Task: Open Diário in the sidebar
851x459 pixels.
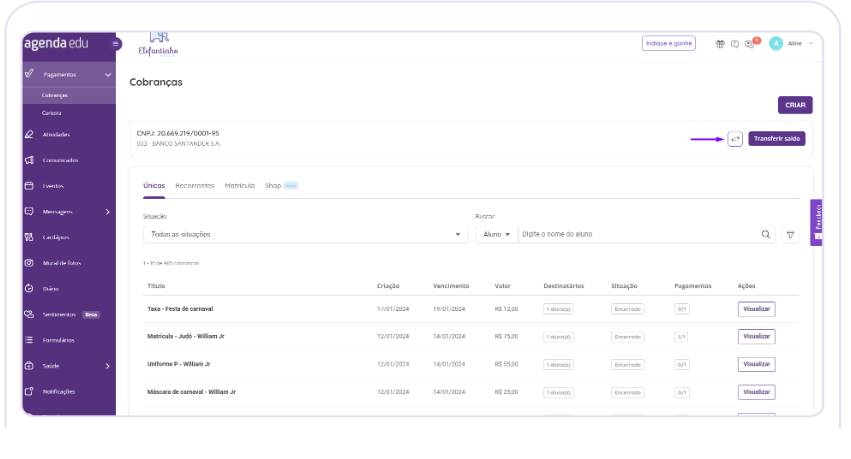Action: 50,289
